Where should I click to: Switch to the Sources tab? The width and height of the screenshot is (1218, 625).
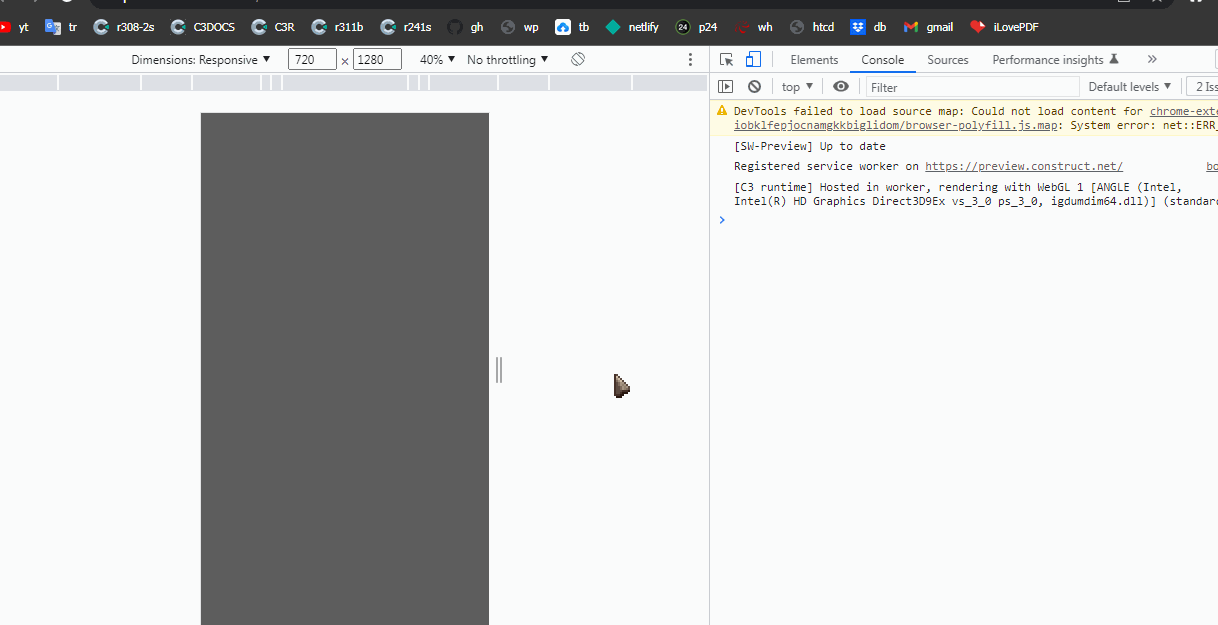point(947,59)
